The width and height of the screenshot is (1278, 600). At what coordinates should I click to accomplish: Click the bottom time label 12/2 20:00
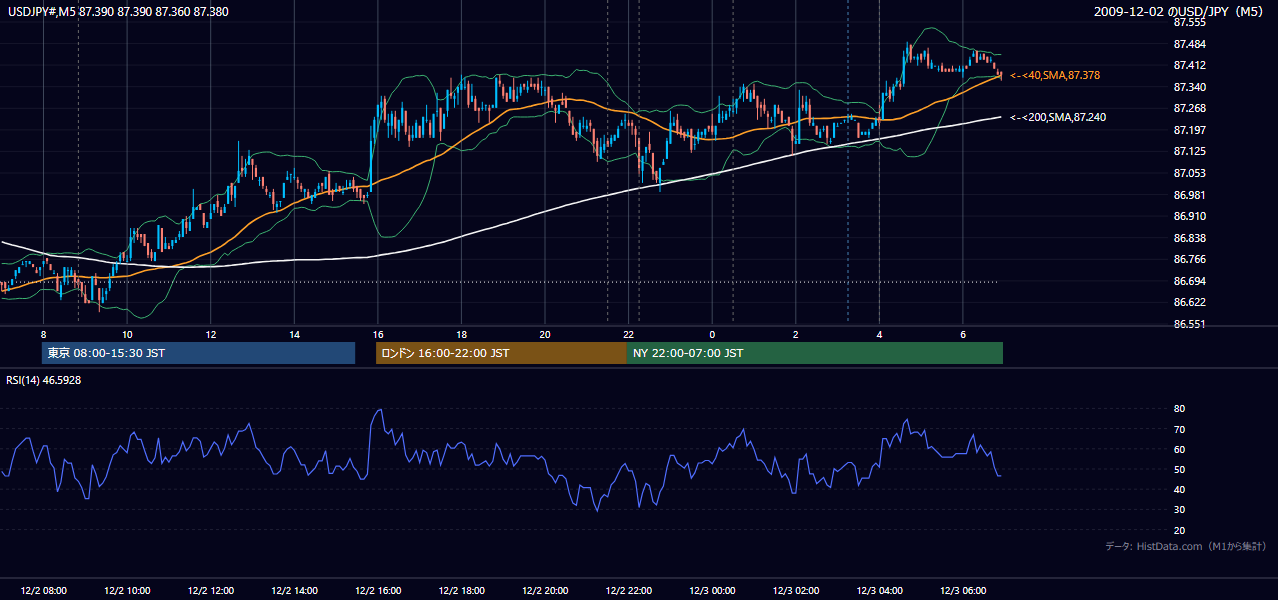pyautogui.click(x=545, y=590)
